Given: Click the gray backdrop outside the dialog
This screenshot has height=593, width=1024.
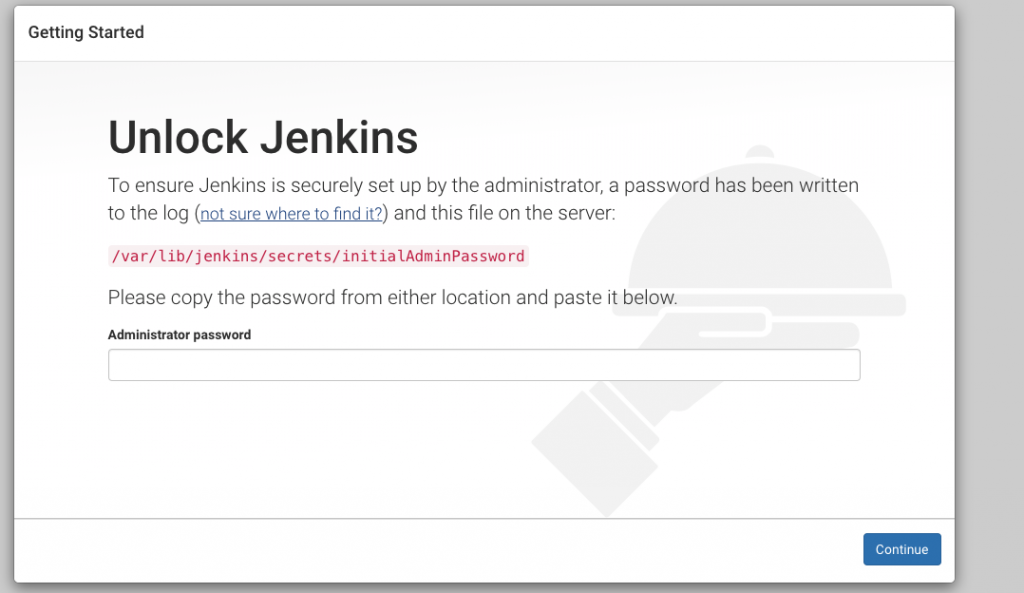Looking at the screenshot, I should [x=989, y=294].
